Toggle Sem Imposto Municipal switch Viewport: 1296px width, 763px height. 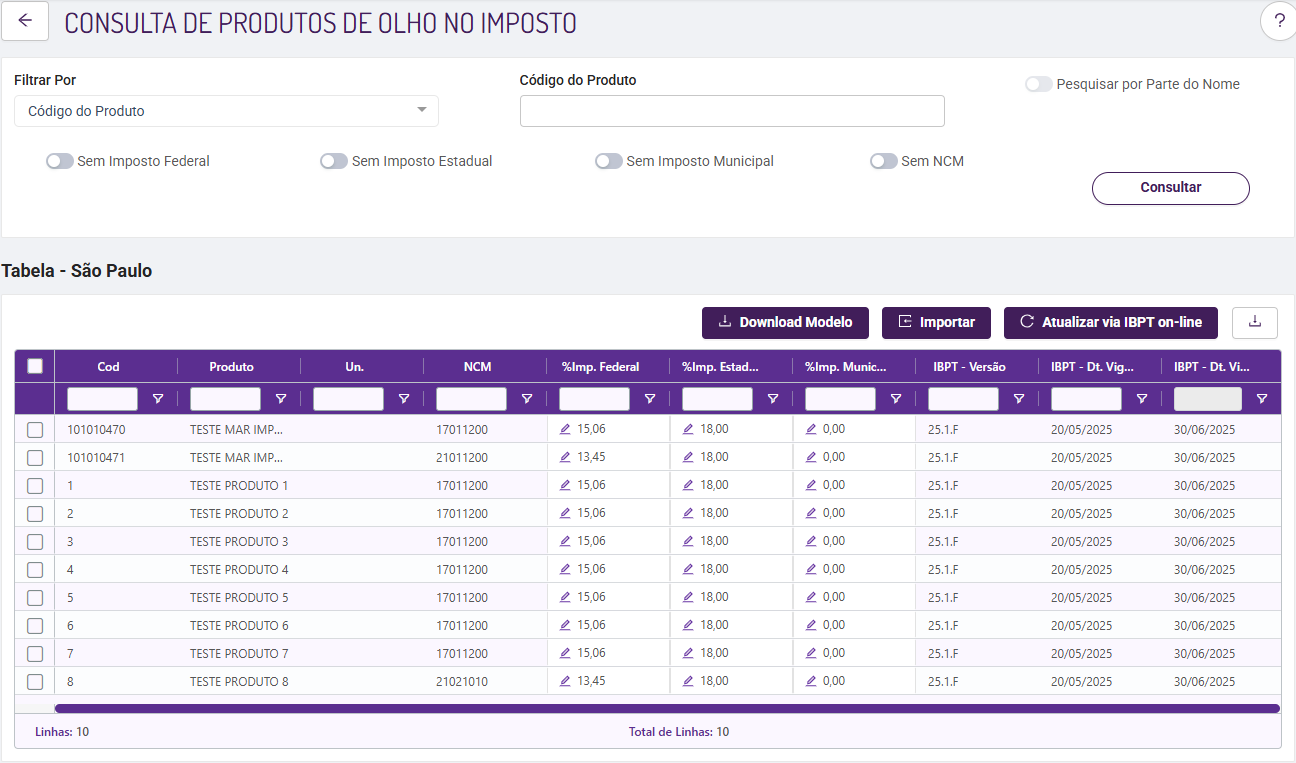tap(609, 161)
